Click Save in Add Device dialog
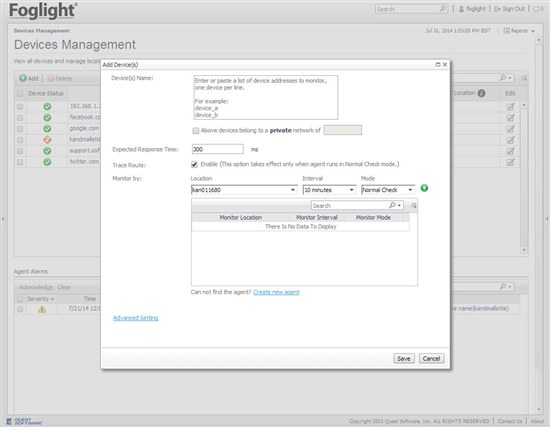 [404, 358]
